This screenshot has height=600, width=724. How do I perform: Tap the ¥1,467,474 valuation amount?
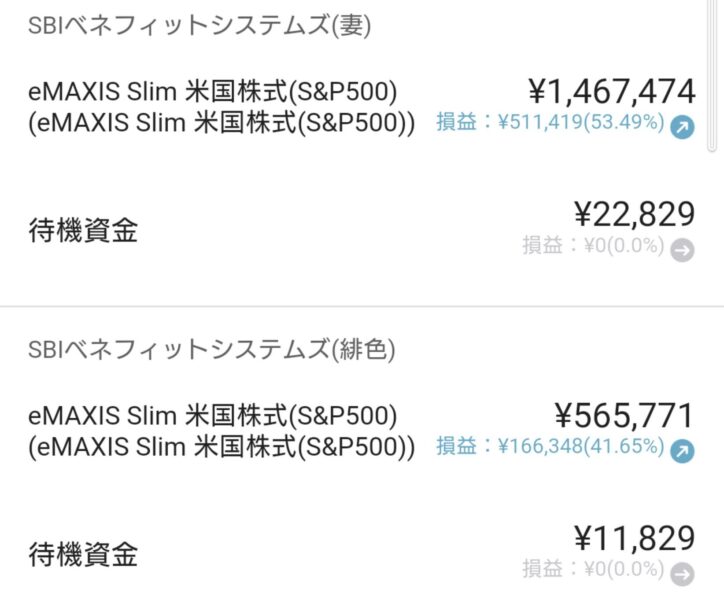coord(610,92)
